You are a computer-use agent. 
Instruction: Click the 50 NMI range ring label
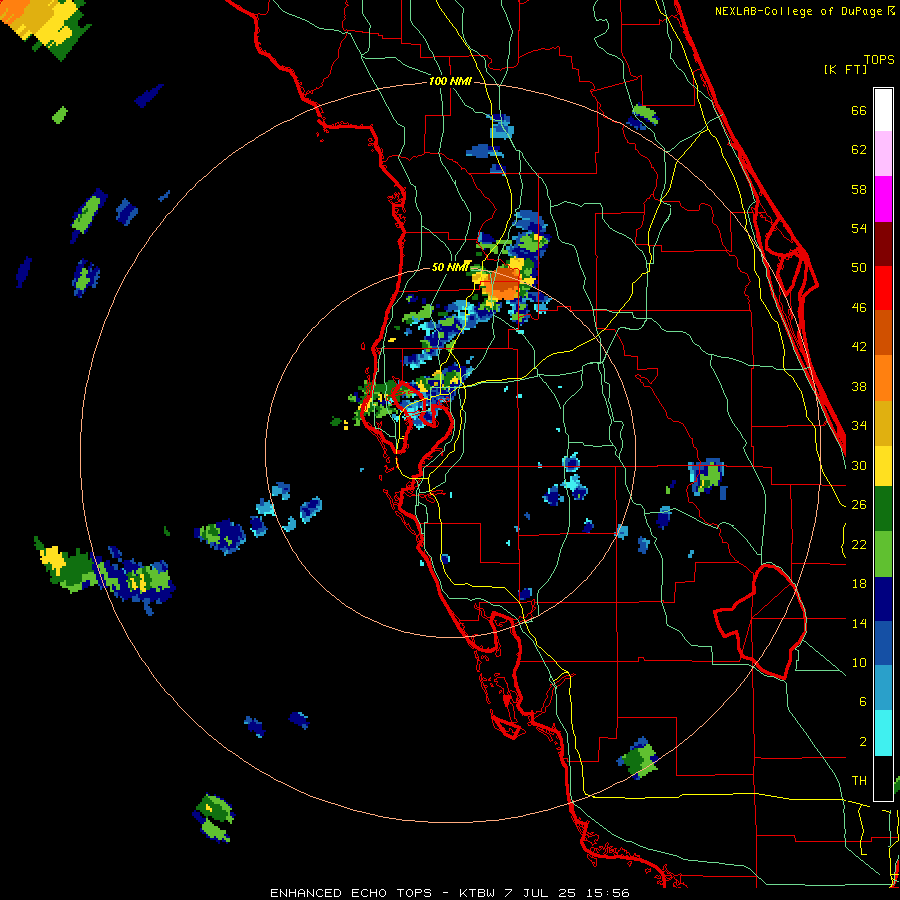click(451, 267)
